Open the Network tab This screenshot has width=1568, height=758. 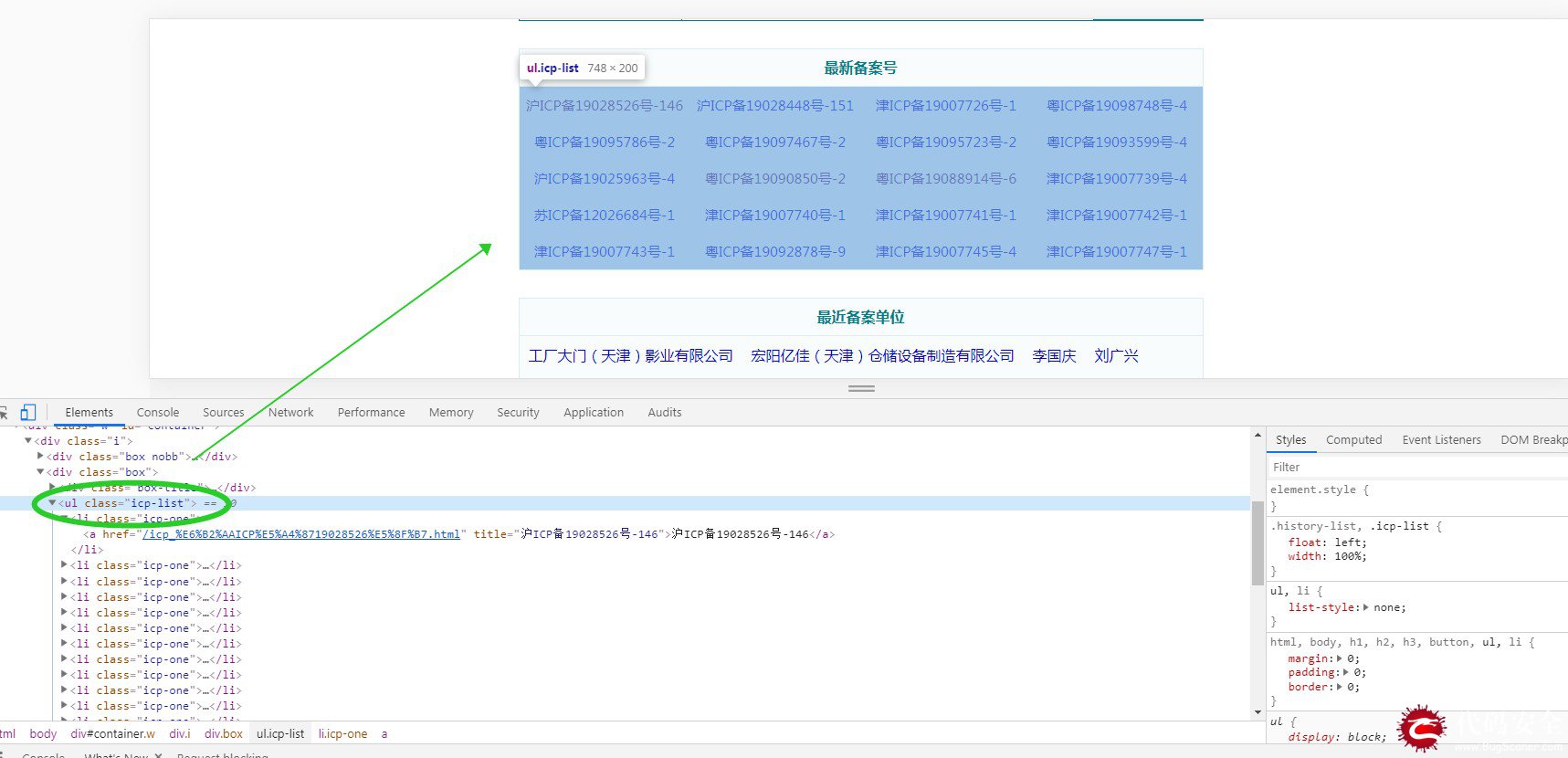(x=291, y=413)
